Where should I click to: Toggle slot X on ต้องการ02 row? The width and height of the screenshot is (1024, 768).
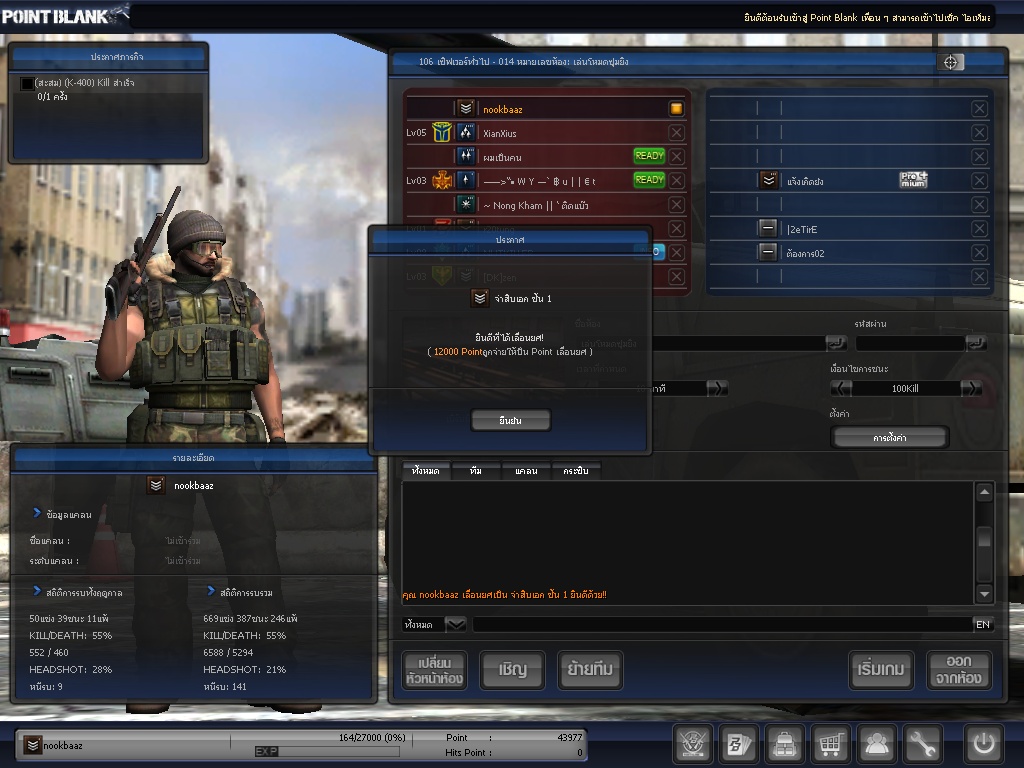979,252
